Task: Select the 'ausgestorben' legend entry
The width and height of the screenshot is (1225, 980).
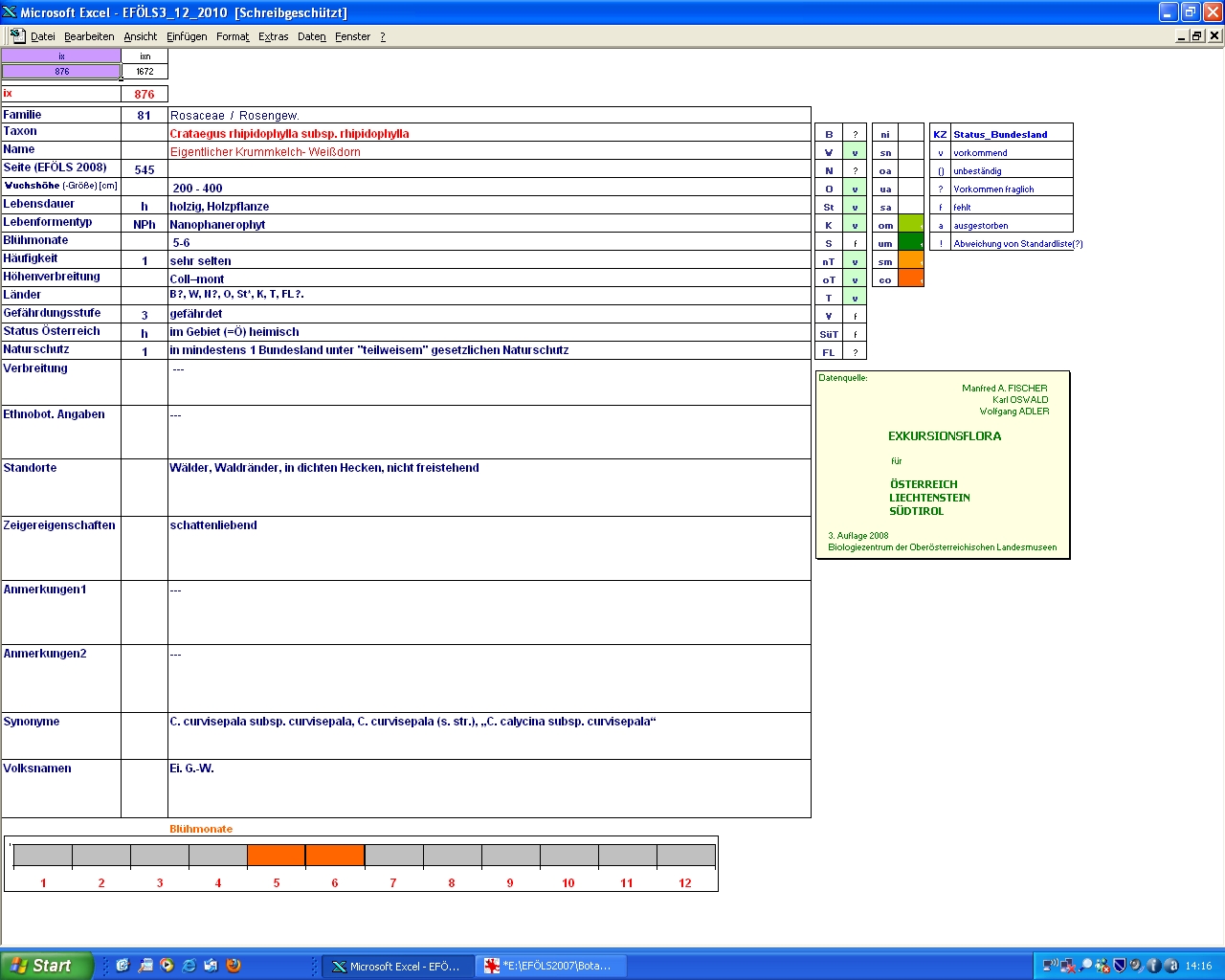Action: click(1012, 225)
